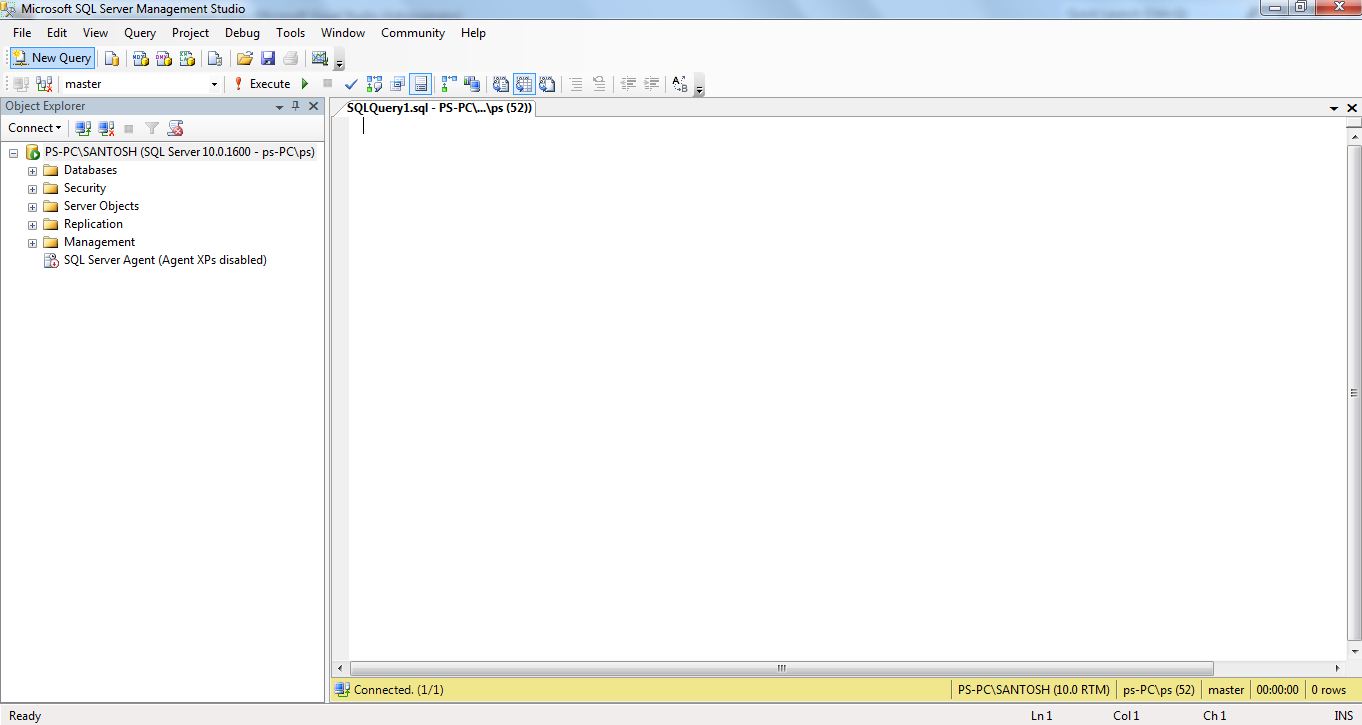Open the File menu
This screenshot has width=1362, height=725.
point(22,33)
